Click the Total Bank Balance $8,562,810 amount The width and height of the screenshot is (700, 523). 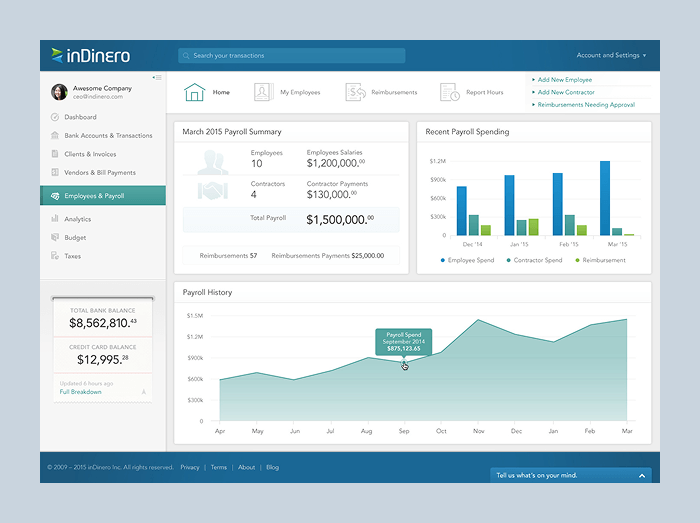tap(103, 323)
